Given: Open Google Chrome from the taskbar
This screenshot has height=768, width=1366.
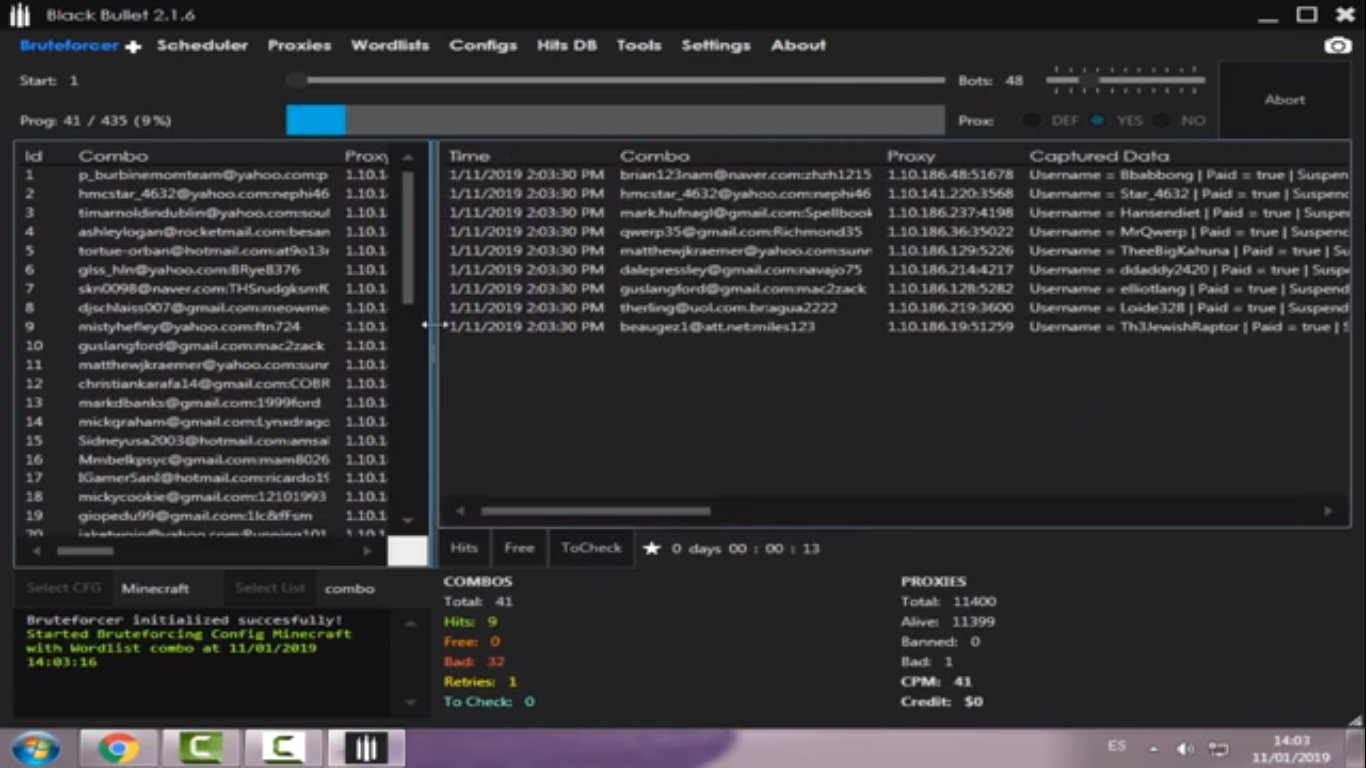Looking at the screenshot, I should pos(118,748).
